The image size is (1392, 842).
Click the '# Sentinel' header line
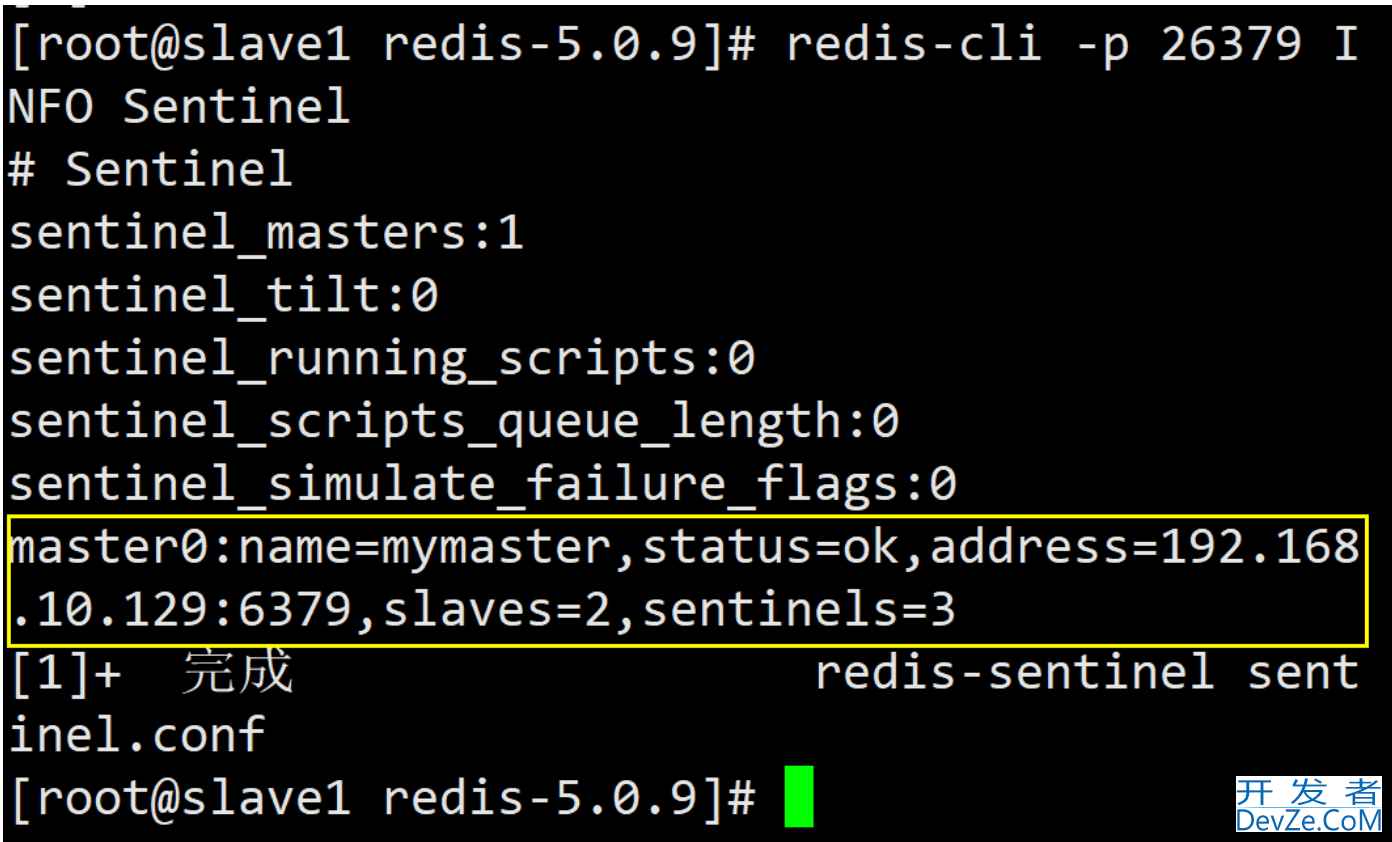pos(150,169)
